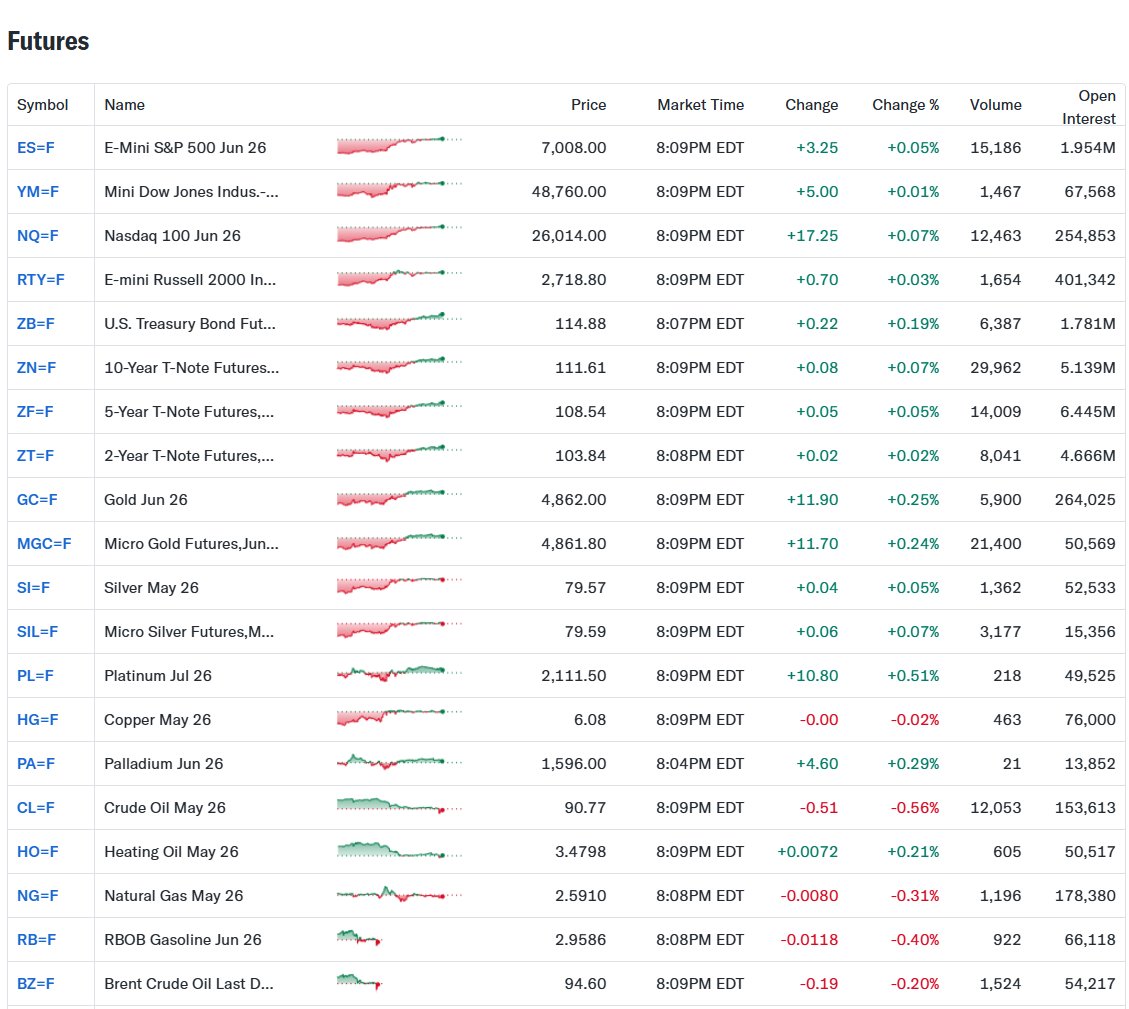Sort the table by Price column
1129x1009 pixels.
[x=588, y=105]
